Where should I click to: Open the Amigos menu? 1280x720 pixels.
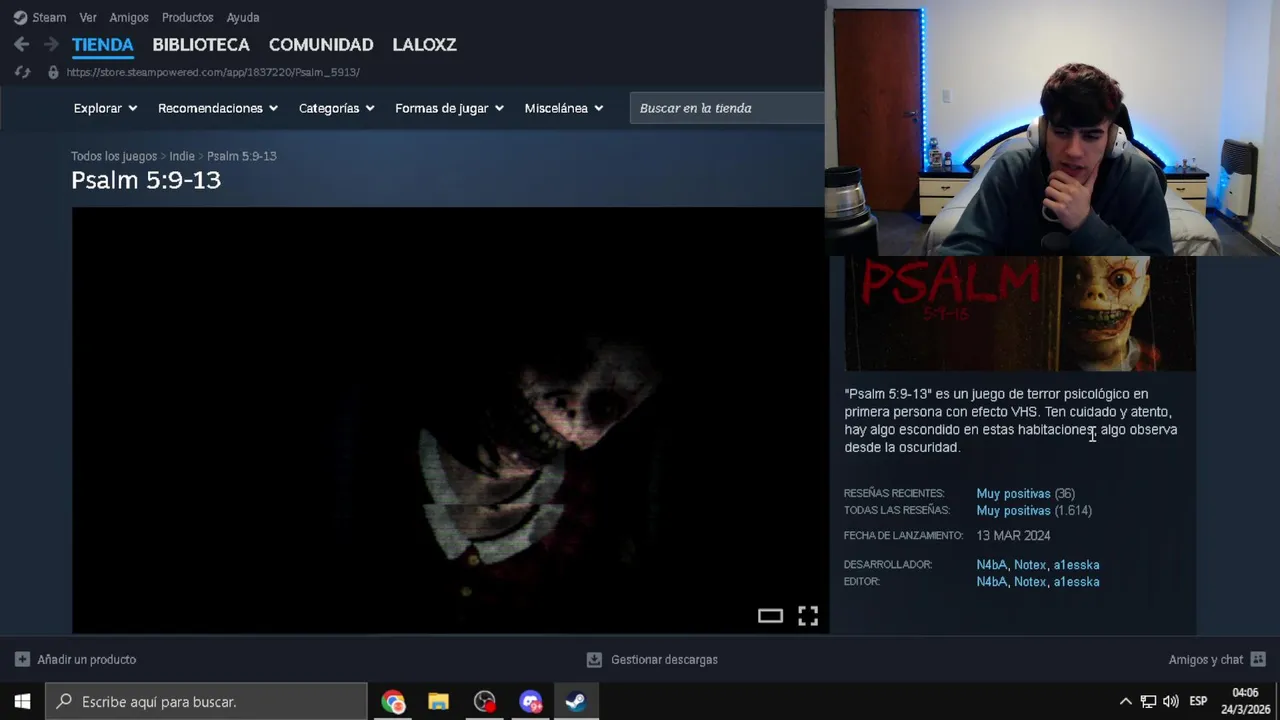click(x=129, y=17)
